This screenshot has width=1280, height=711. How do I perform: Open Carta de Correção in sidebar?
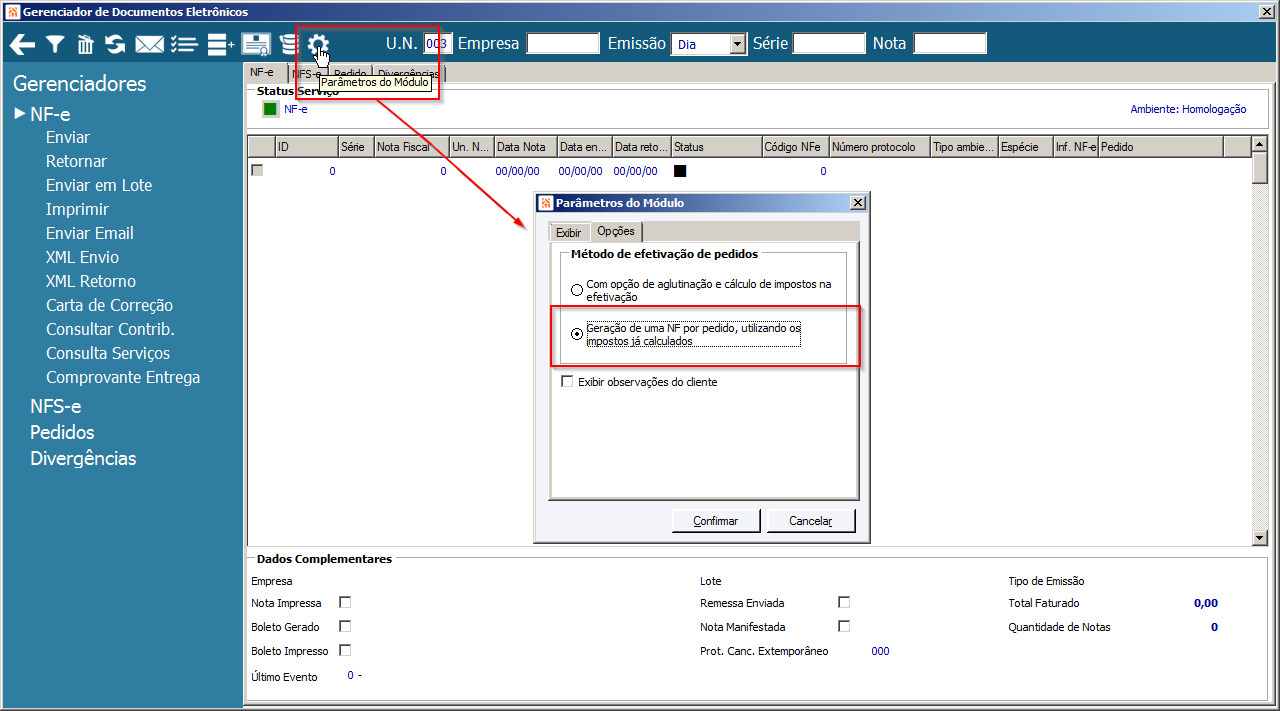[x=109, y=305]
